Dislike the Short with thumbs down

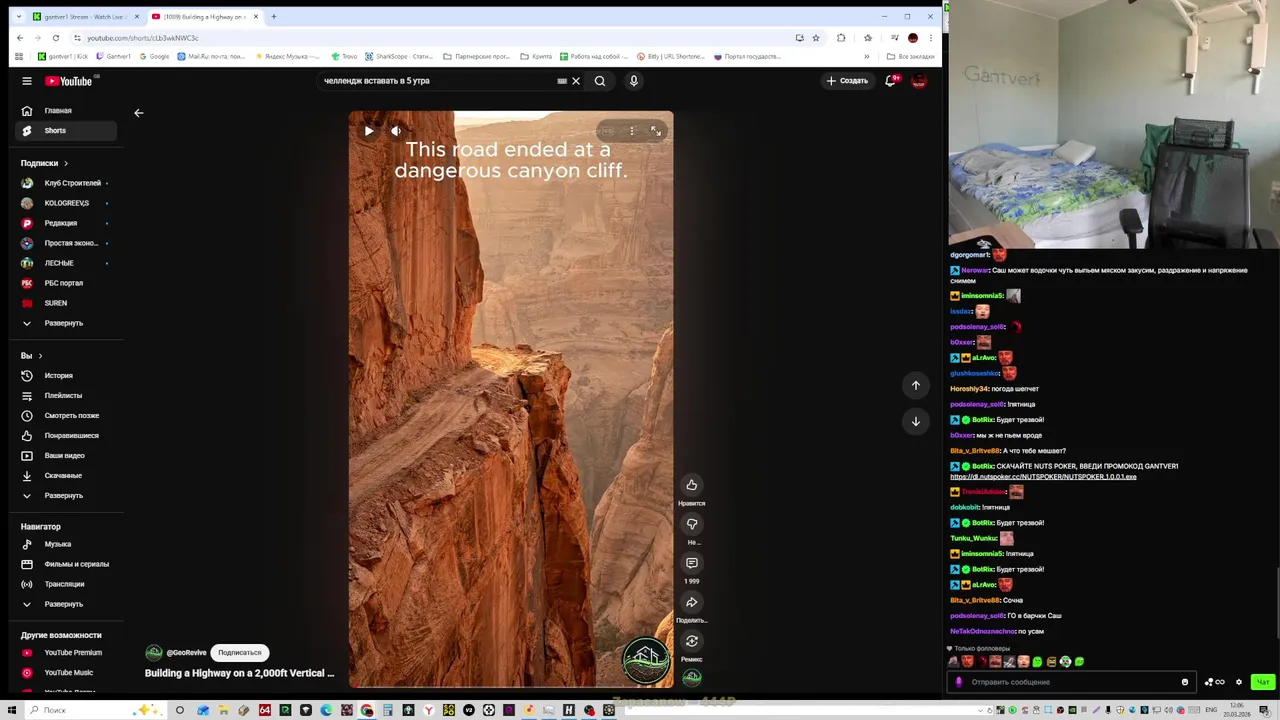coord(691,524)
